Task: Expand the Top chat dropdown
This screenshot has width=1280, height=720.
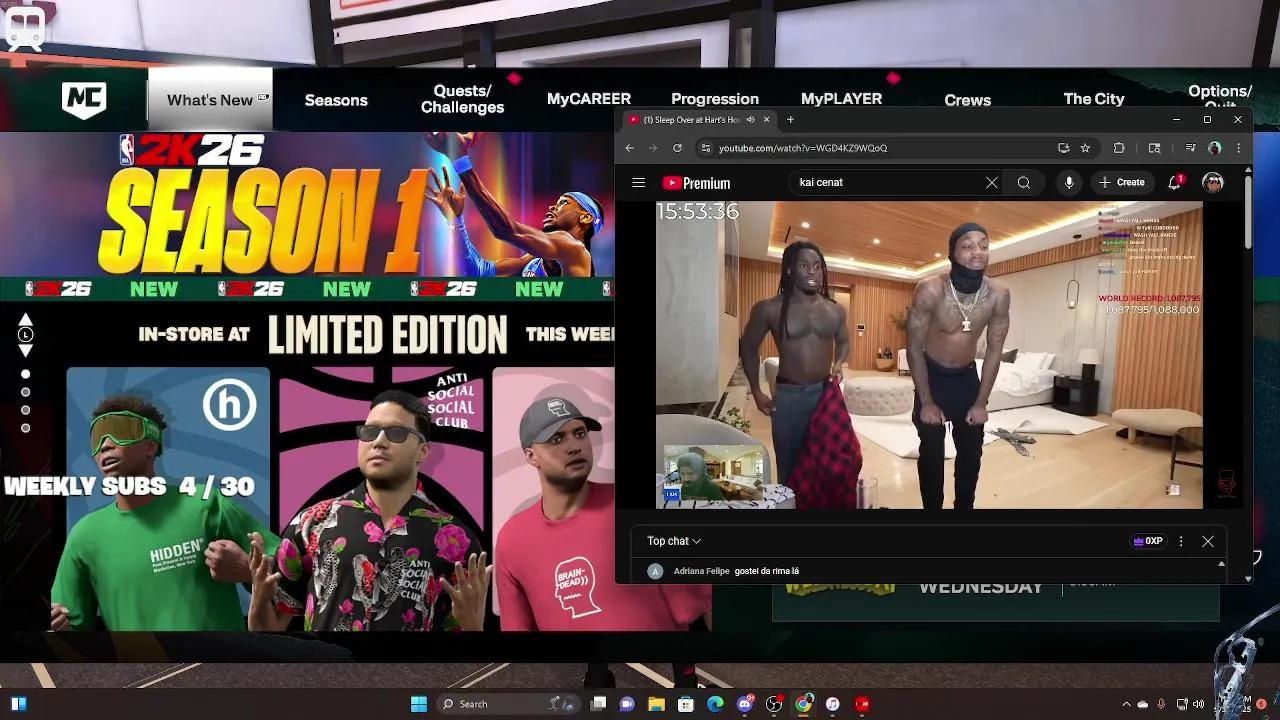Action: pos(673,541)
